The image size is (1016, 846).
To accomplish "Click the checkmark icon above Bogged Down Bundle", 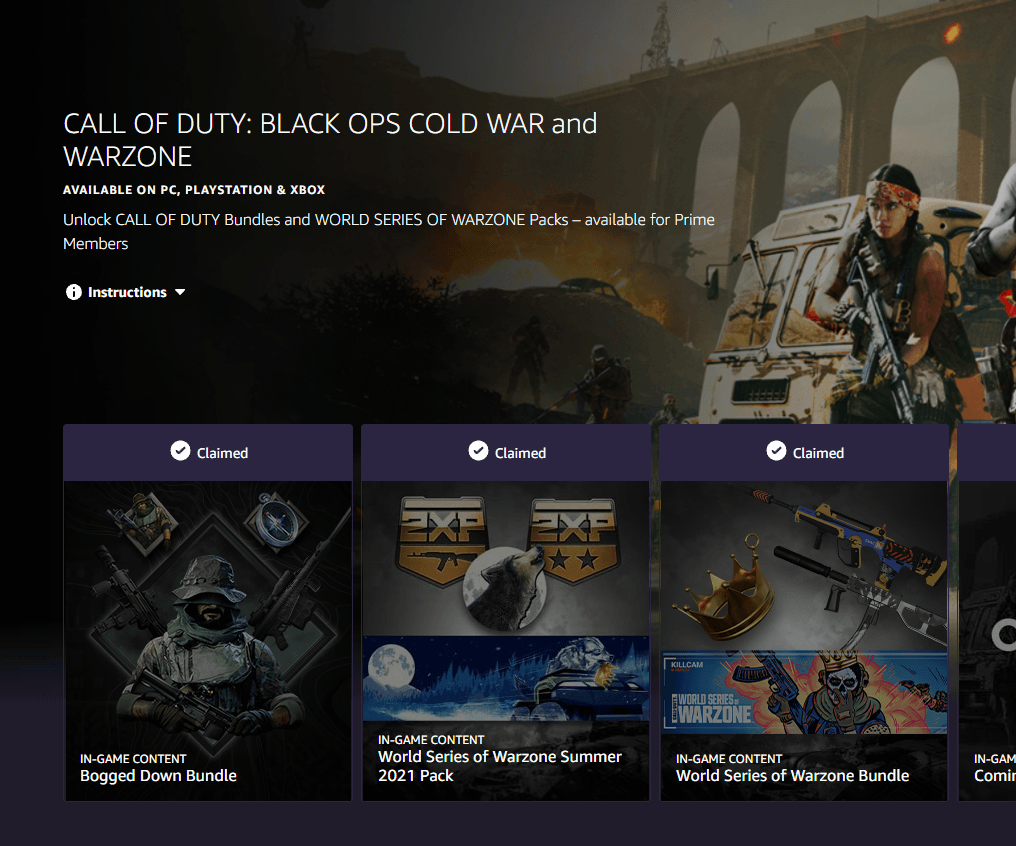I will click(x=180, y=450).
